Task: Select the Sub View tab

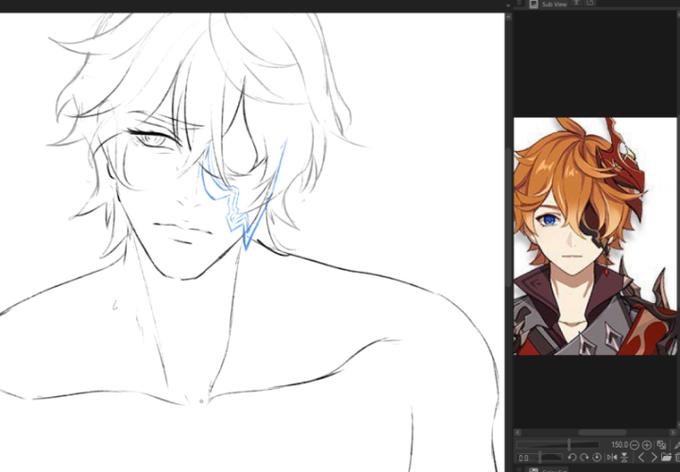Action: [x=549, y=3]
